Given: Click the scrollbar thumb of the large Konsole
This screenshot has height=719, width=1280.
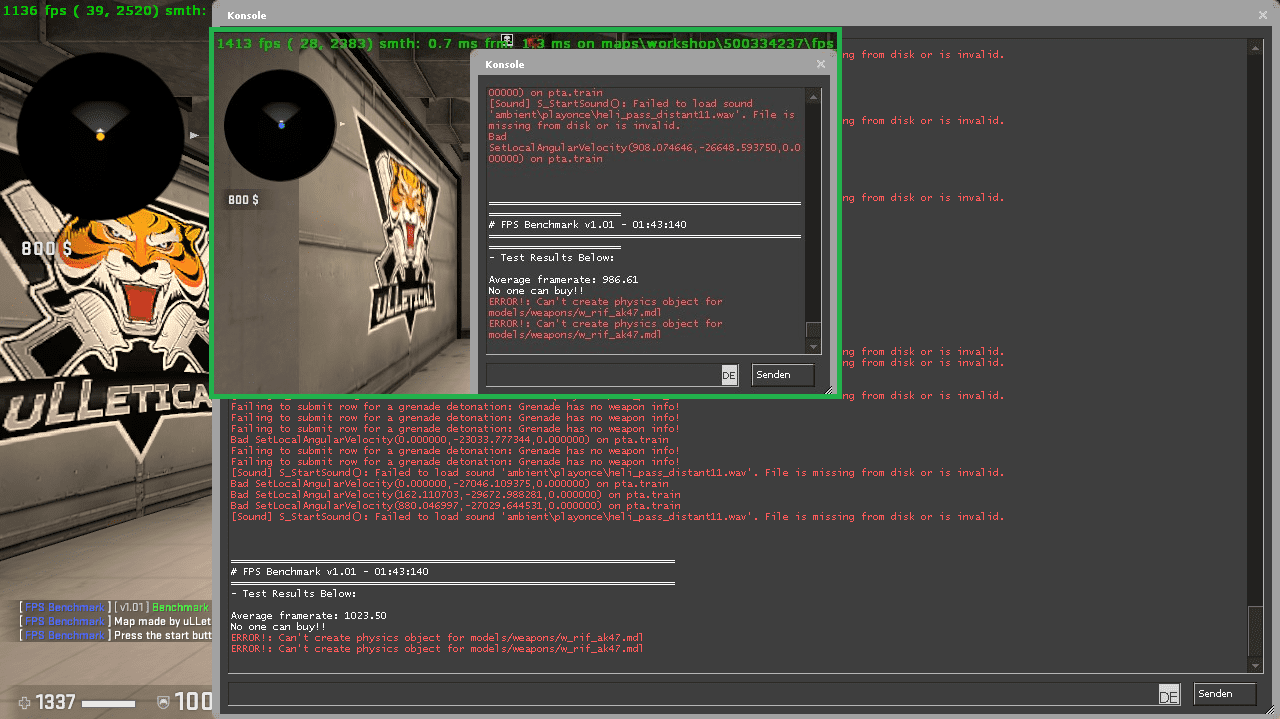Looking at the screenshot, I should (x=1255, y=631).
